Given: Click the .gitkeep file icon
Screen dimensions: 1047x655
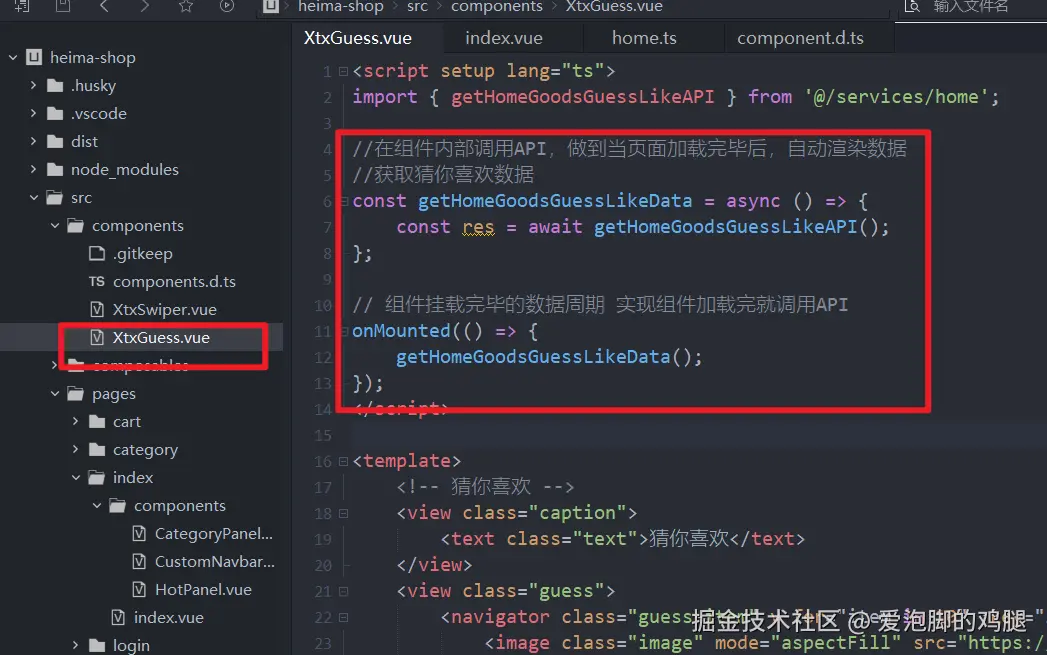Looking at the screenshot, I should click(97, 254).
